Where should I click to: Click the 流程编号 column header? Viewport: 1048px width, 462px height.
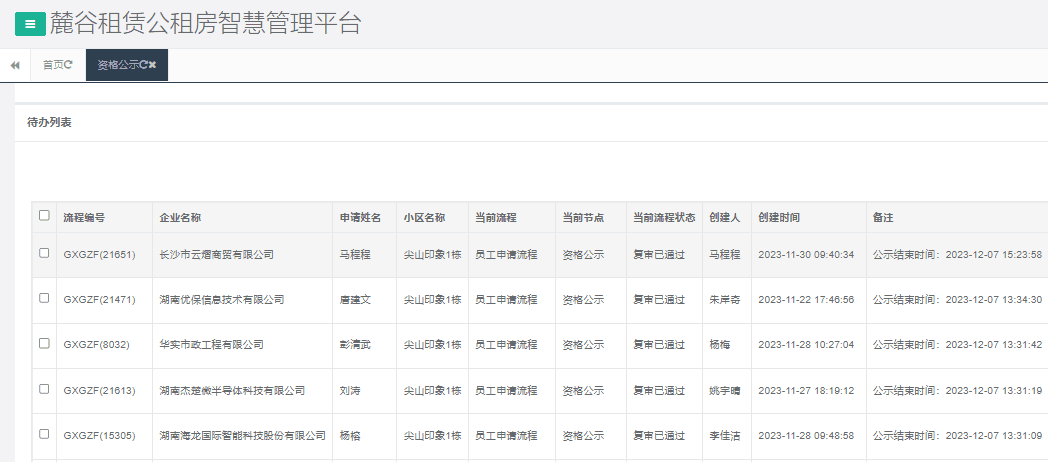[x=84, y=217]
